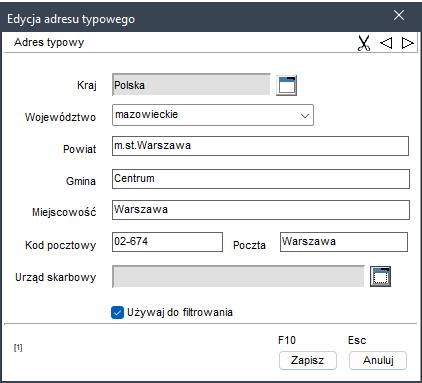Expand the Województwo dropdown
The image size is (422, 383).
(304, 115)
